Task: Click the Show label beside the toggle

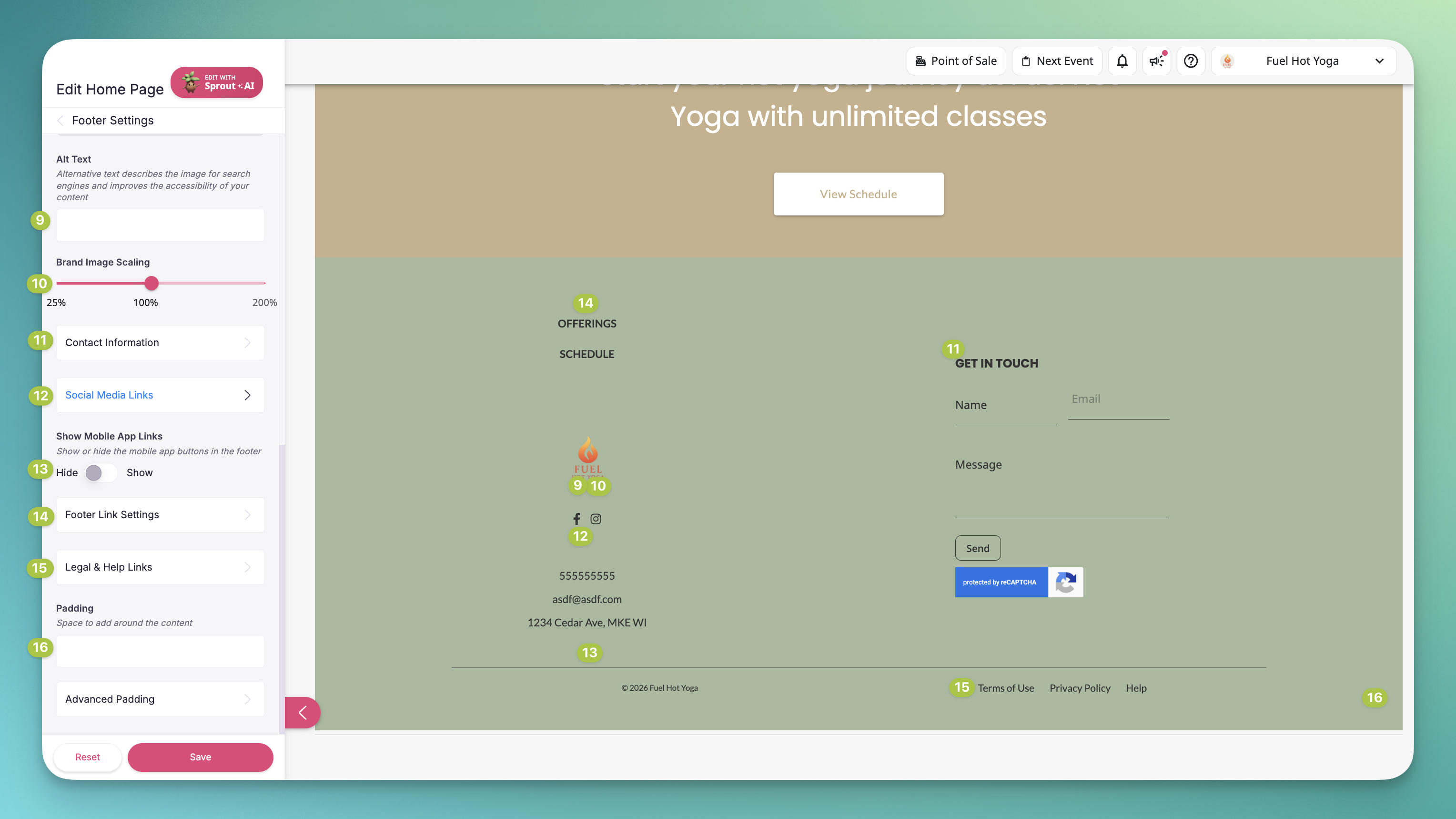Action: pos(140,473)
